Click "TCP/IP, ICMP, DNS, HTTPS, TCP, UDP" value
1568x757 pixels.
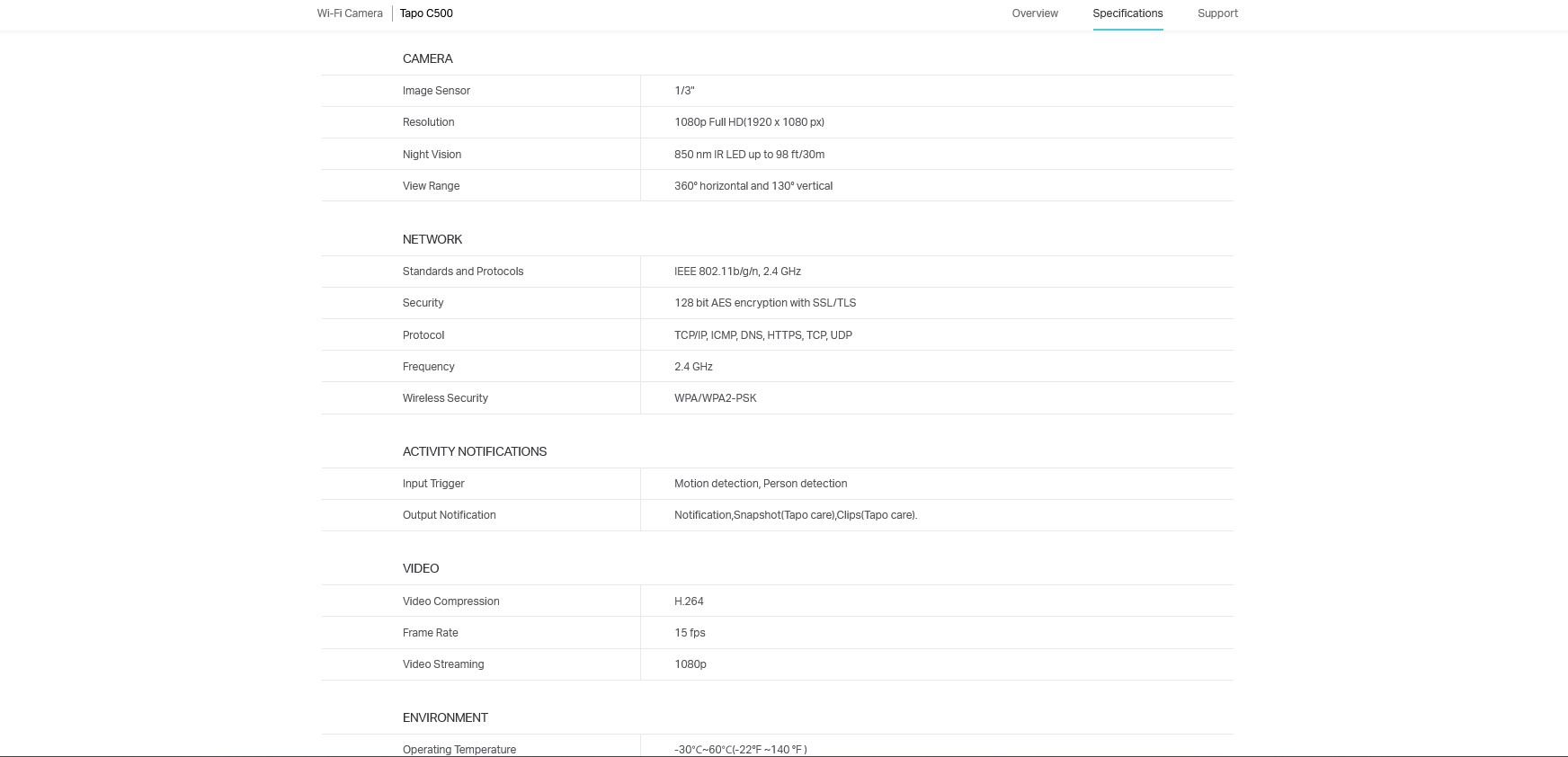point(763,335)
